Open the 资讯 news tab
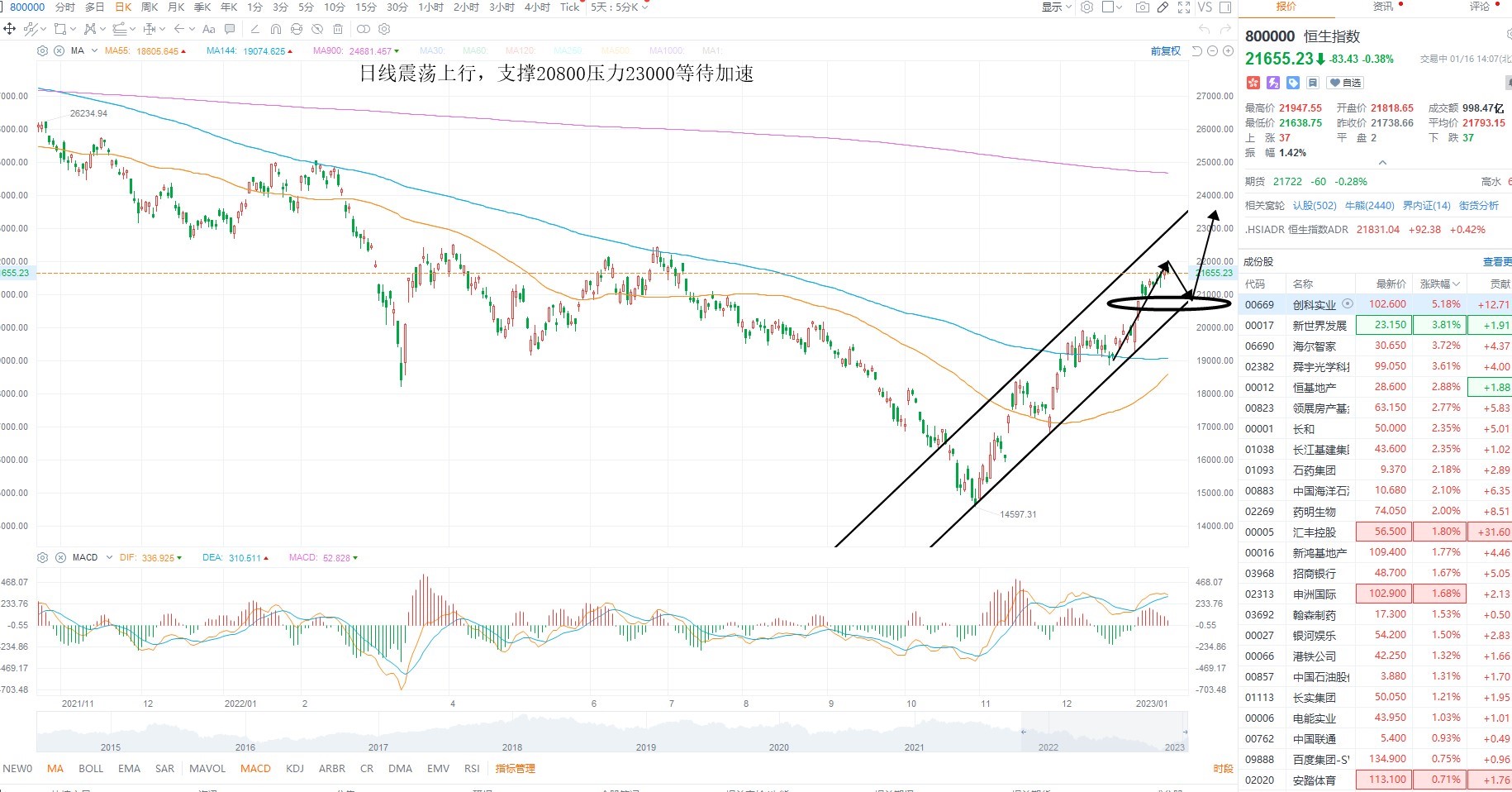This screenshot has width=1512, height=792. (1383, 7)
